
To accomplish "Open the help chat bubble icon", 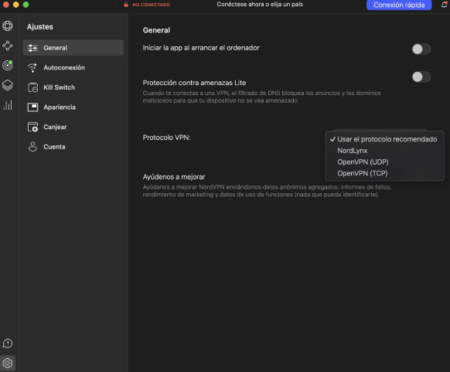I will coord(8,343).
